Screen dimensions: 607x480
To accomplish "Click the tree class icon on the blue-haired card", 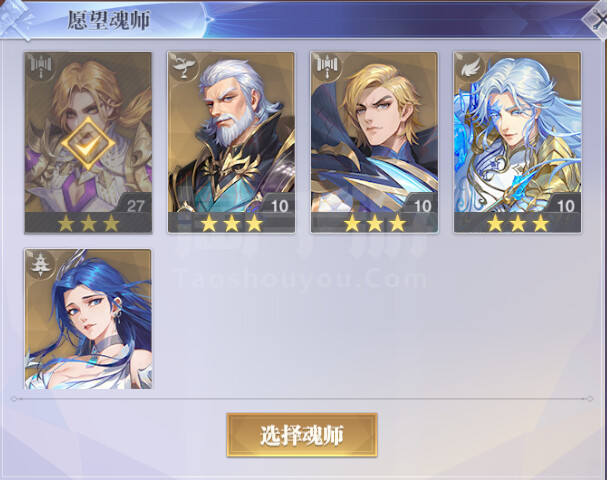I will [40, 264].
